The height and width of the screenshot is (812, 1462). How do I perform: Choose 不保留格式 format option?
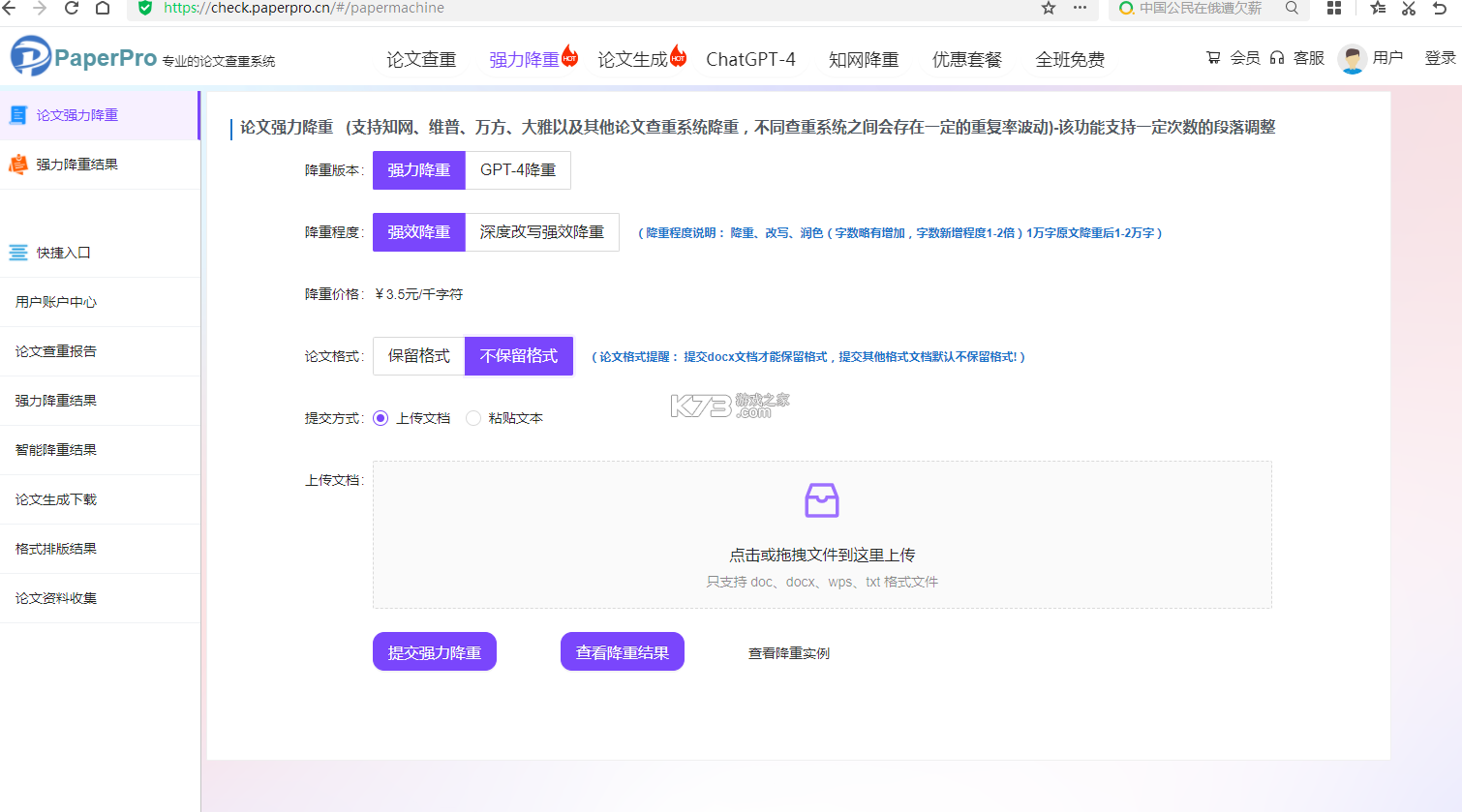click(x=519, y=356)
